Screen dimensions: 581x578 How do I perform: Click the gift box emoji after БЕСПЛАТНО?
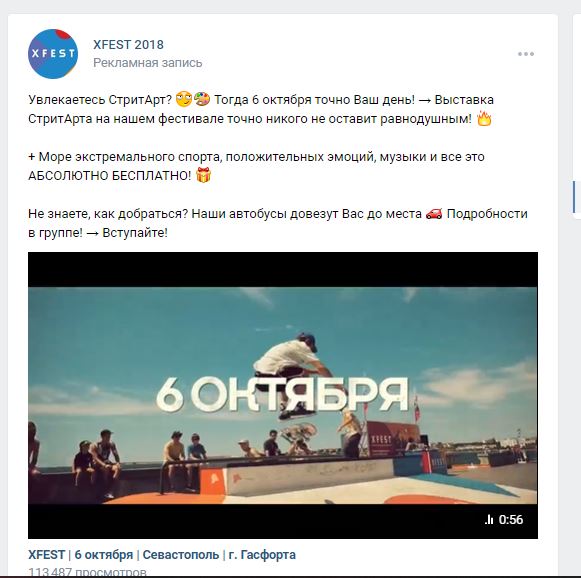(x=203, y=175)
